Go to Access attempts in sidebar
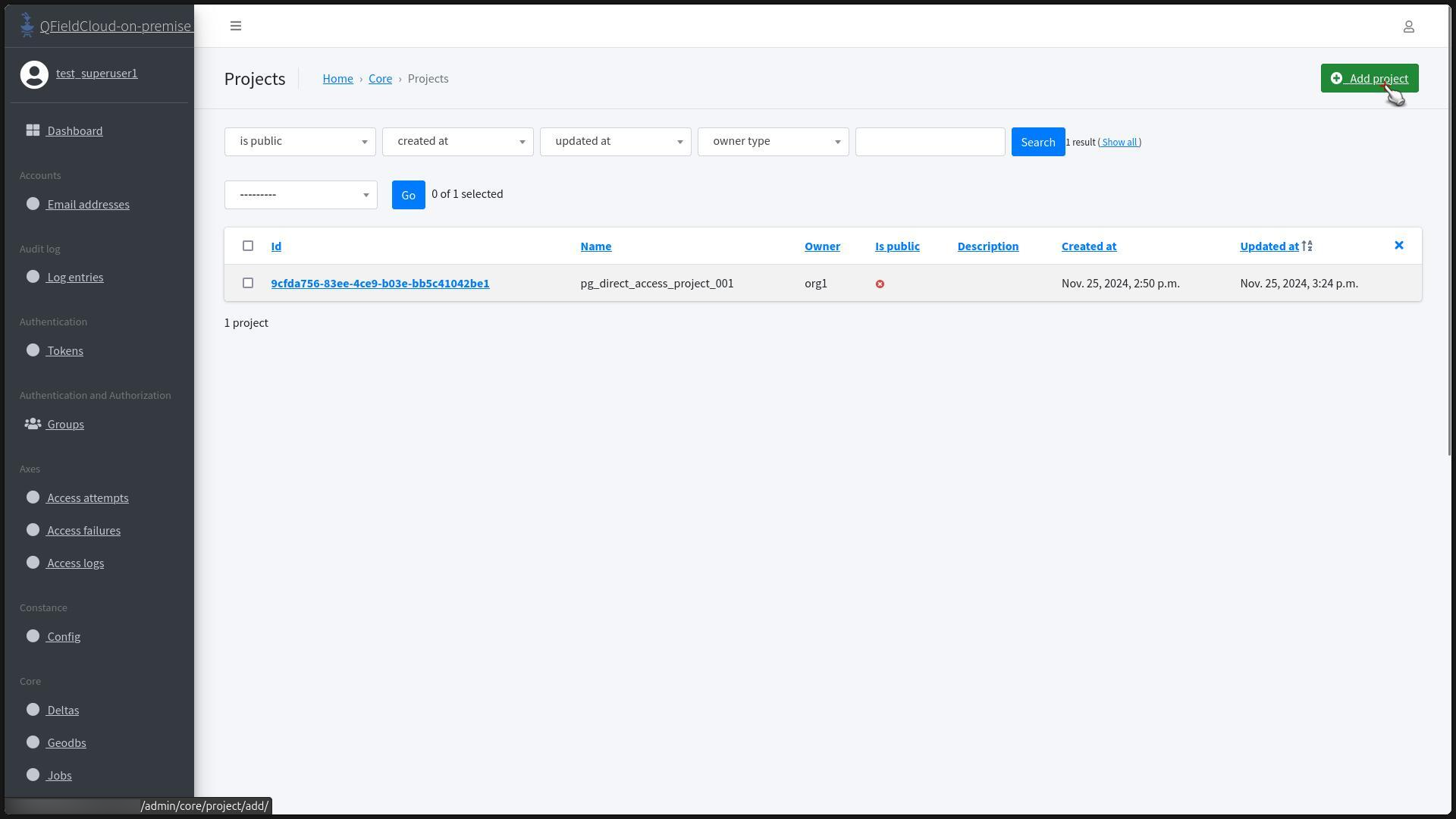The image size is (1456, 819). tap(87, 498)
